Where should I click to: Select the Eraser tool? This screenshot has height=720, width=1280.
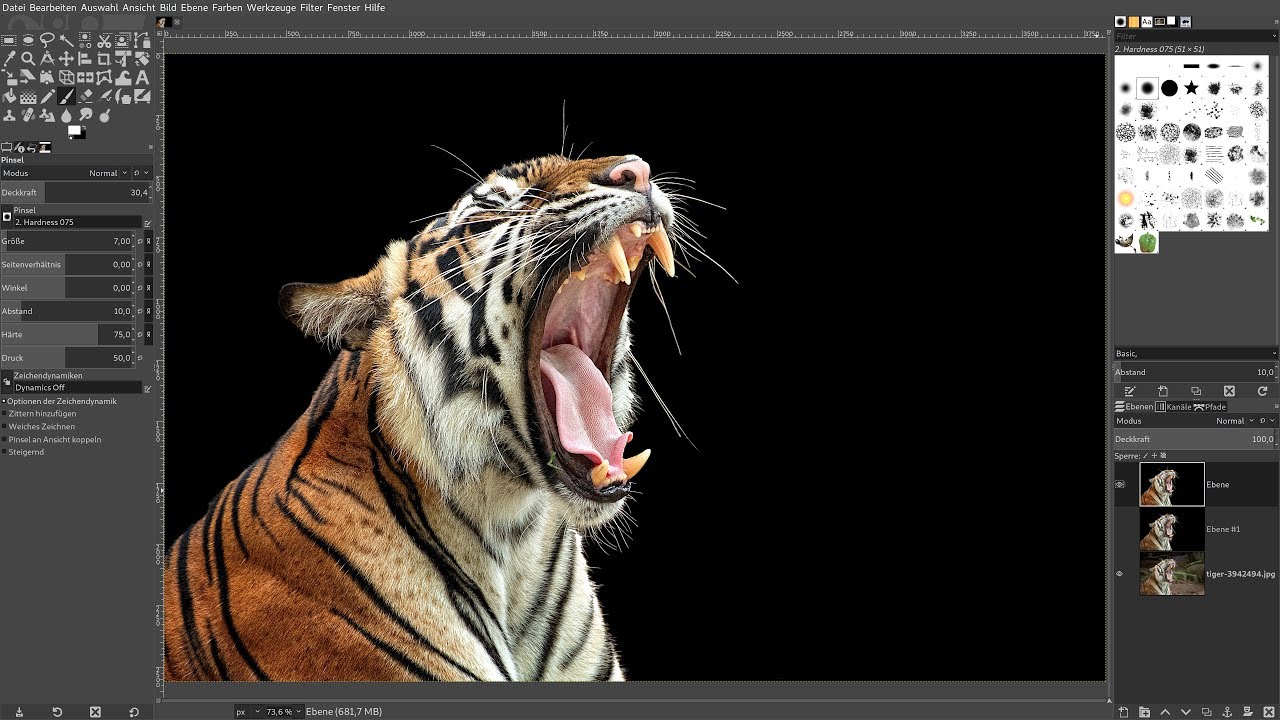point(85,97)
